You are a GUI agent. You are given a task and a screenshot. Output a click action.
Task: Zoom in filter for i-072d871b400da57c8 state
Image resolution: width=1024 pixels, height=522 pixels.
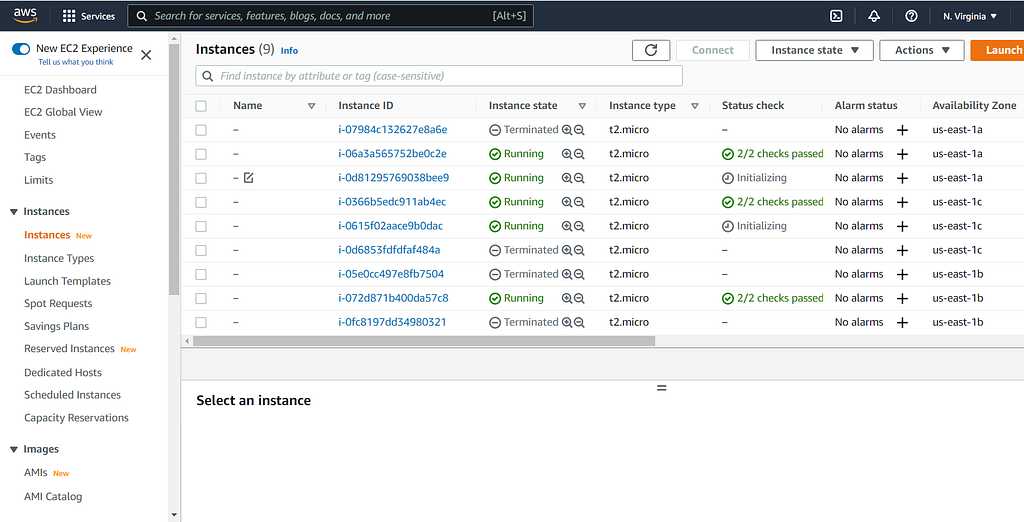(x=567, y=299)
